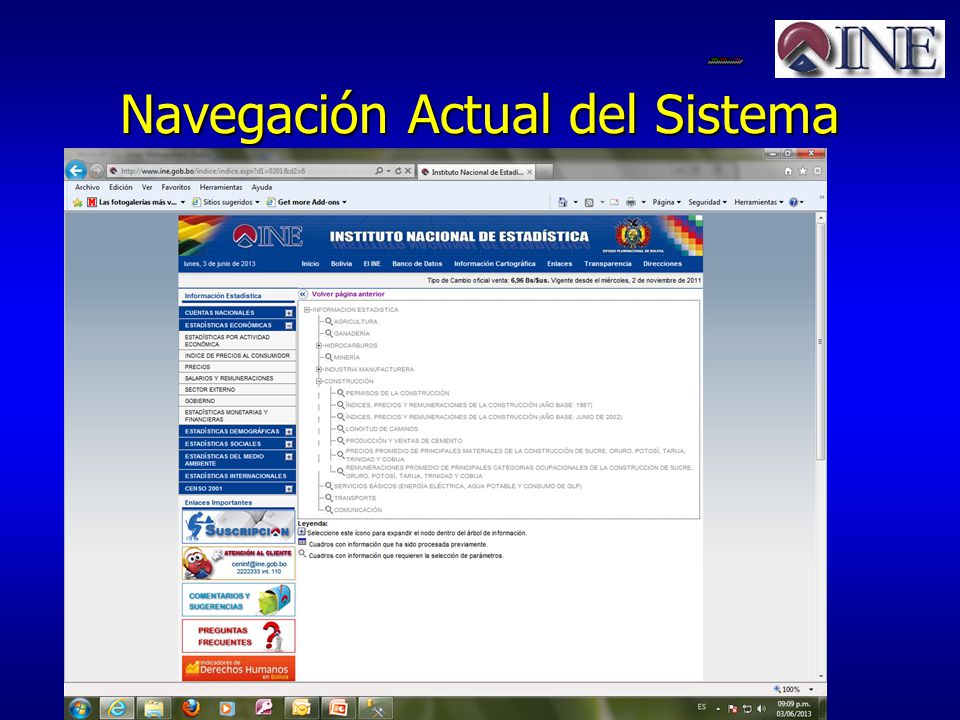Click PERMISOS DE LA CONSTRUCCIÓN link

tap(397, 393)
